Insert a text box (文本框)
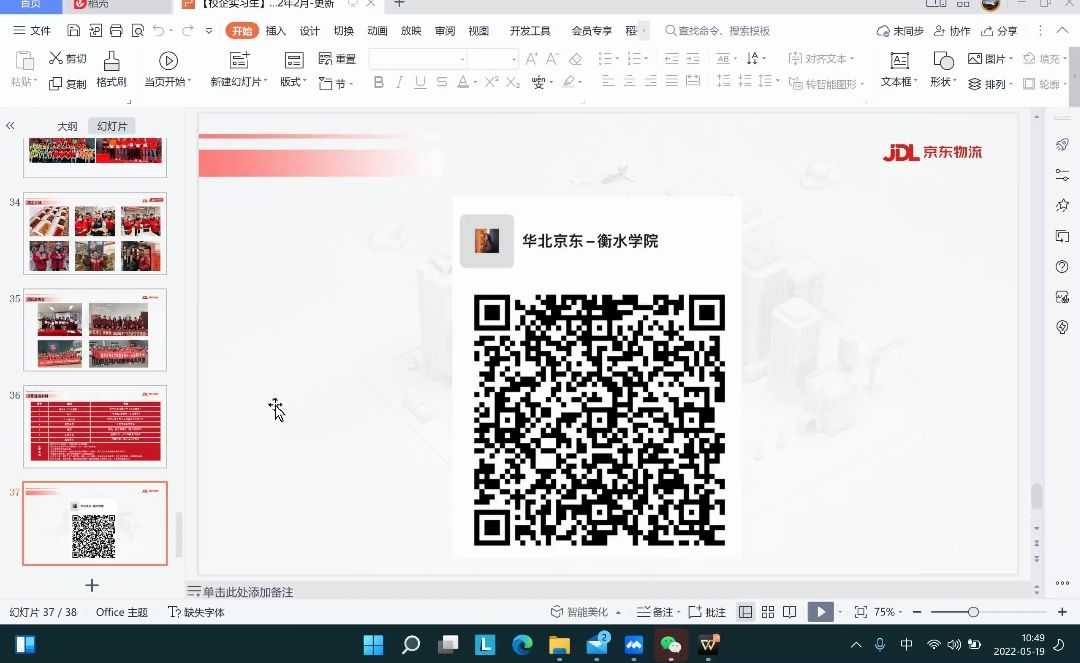This screenshot has width=1080, height=663. (899, 61)
